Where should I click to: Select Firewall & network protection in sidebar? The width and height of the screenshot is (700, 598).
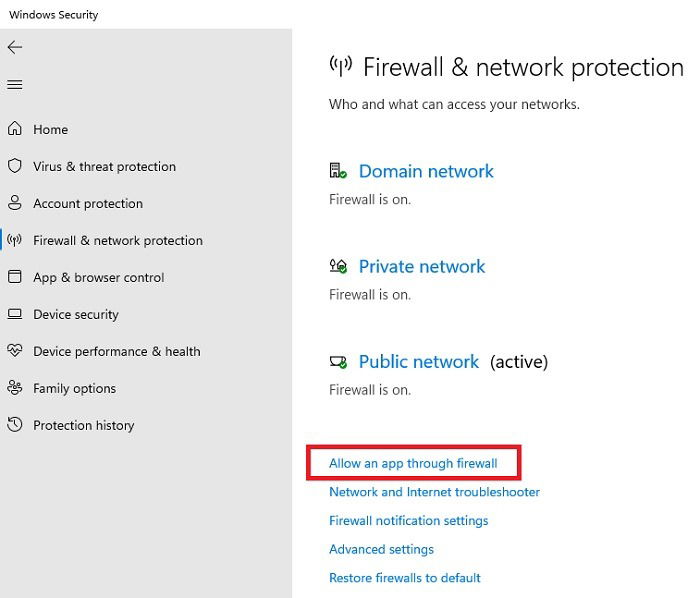(118, 241)
